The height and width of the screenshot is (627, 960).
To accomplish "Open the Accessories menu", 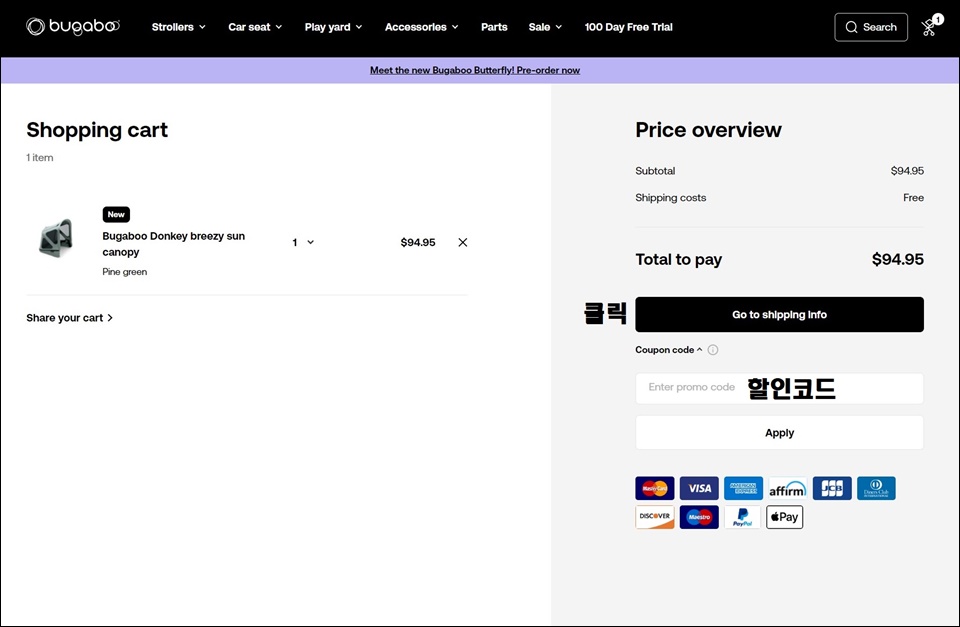I will (422, 27).
